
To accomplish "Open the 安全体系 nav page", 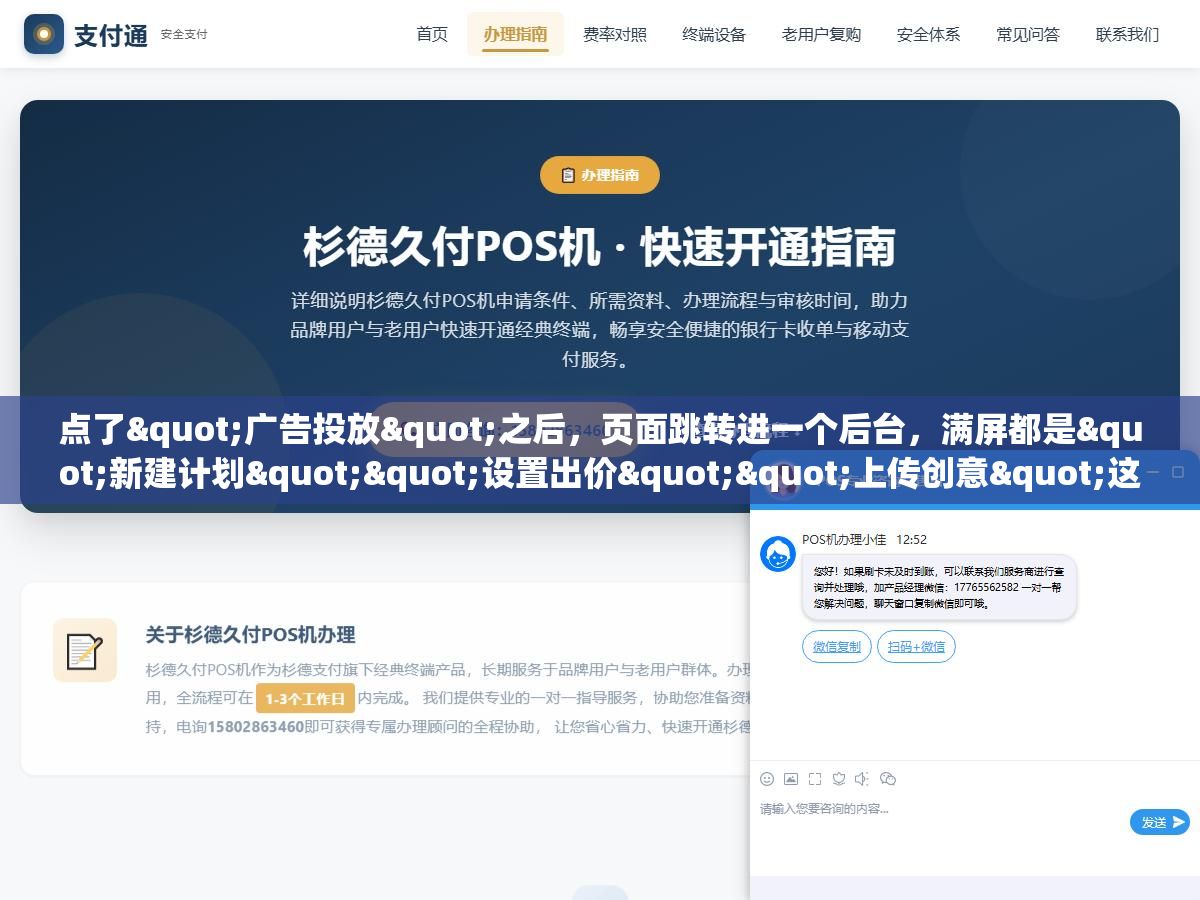I will pos(928,34).
